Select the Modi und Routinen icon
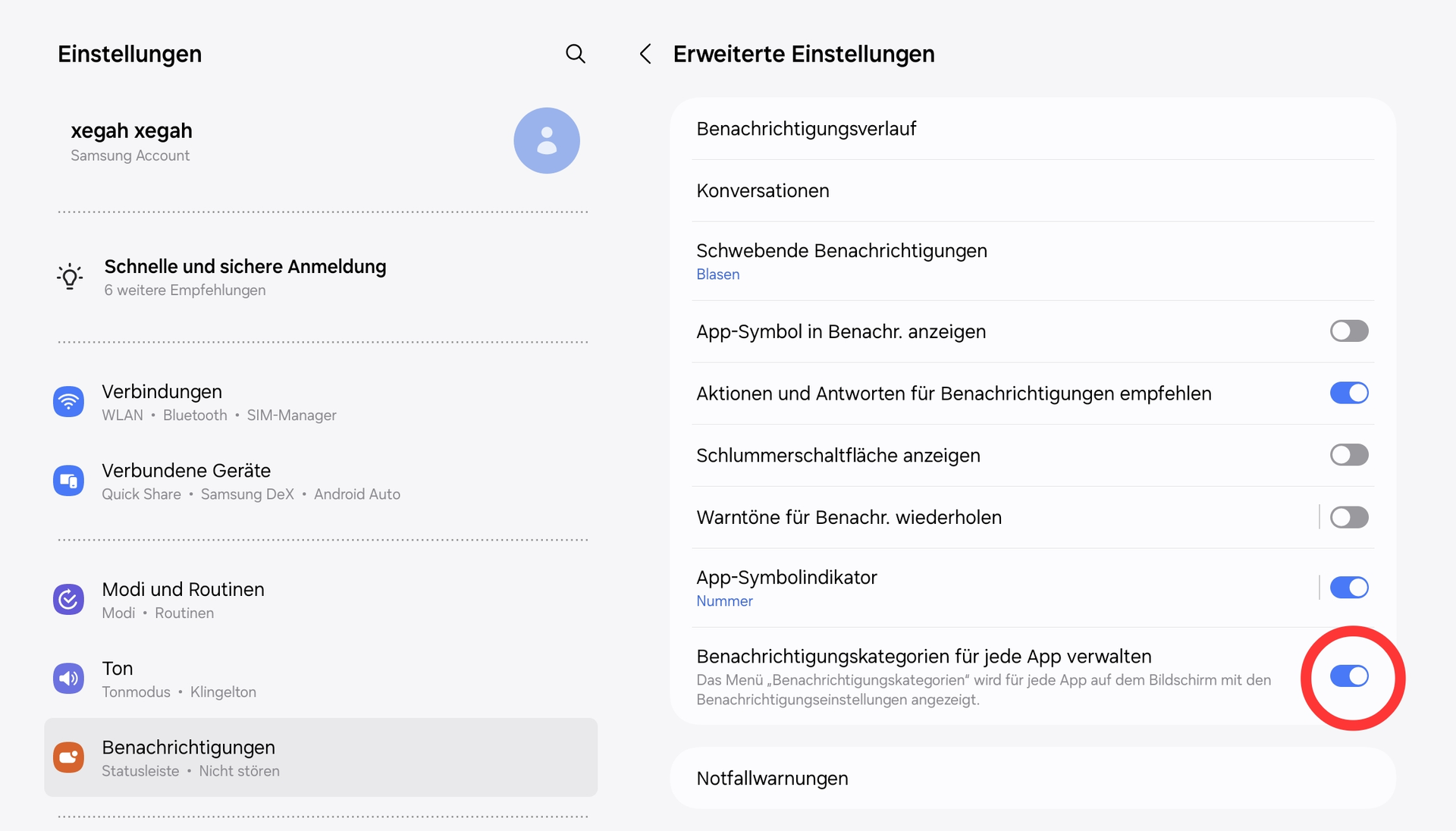1456x831 pixels. 68,600
